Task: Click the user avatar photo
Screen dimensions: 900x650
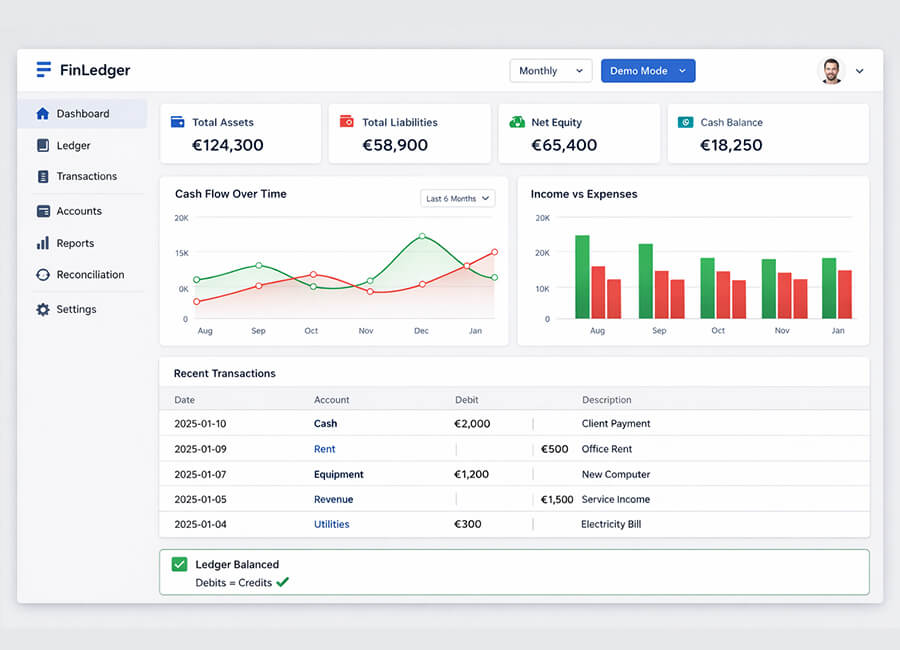Action: 831,71
